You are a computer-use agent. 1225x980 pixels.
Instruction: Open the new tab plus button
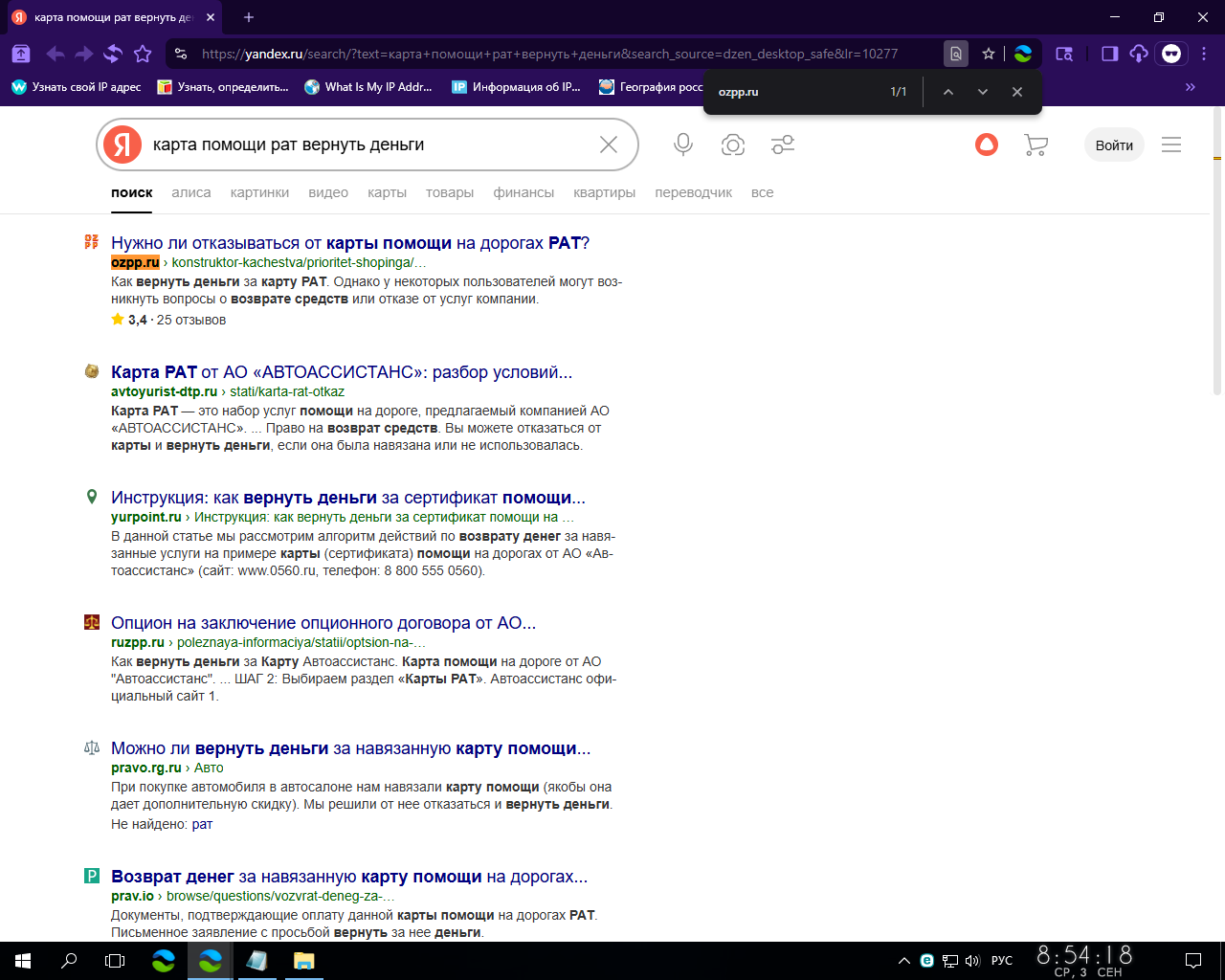pos(249,17)
